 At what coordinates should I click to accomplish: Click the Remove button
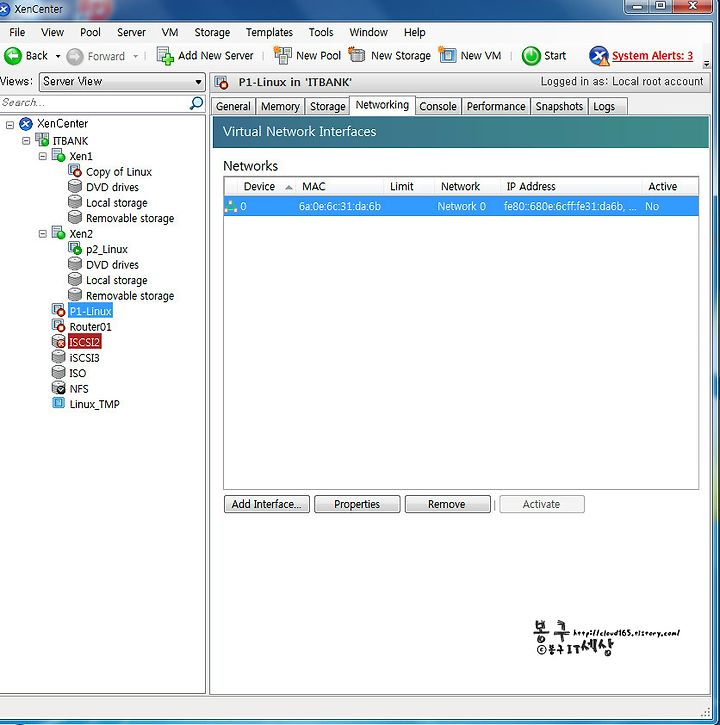(x=447, y=504)
